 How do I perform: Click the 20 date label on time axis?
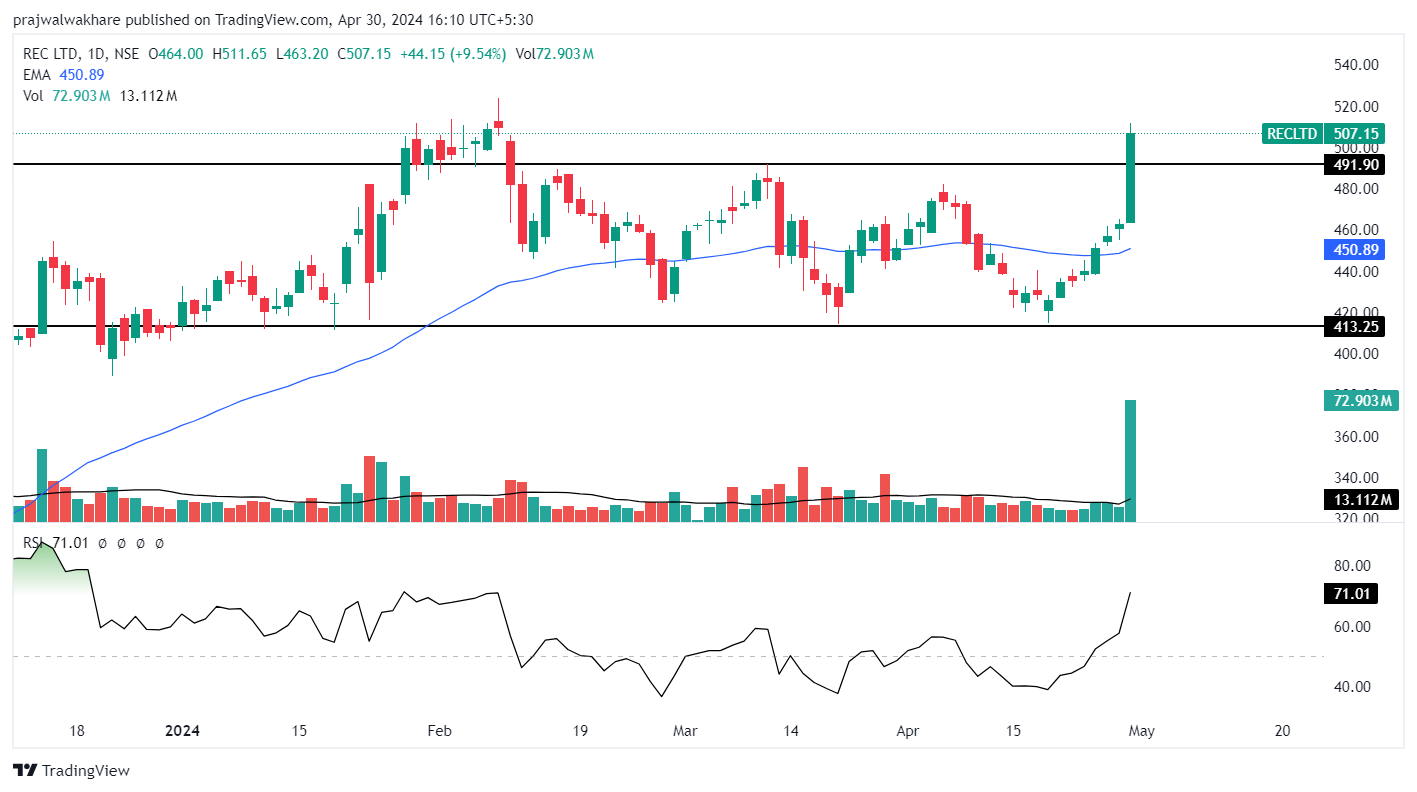pos(1283,731)
